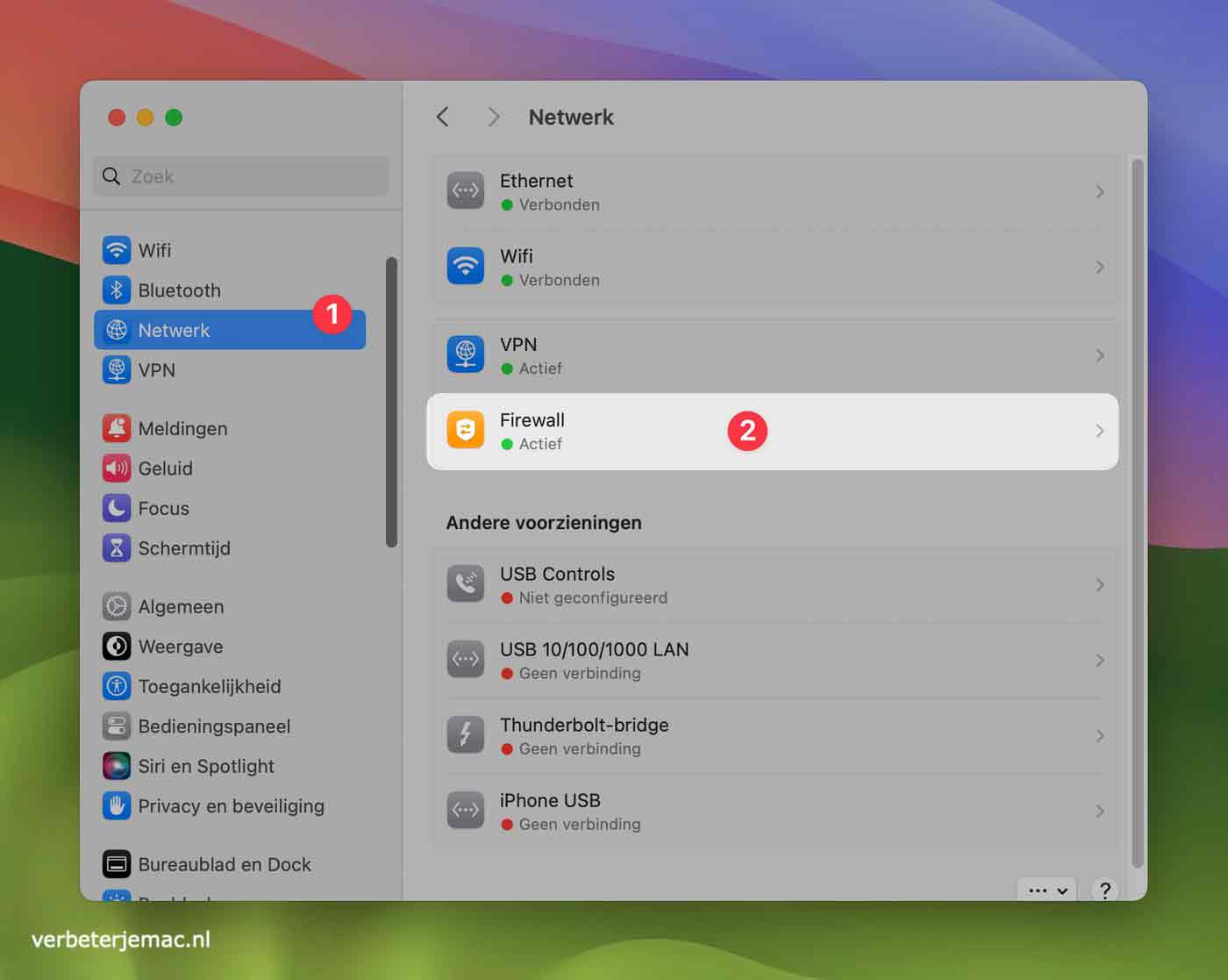This screenshot has width=1228, height=980.
Task: Select Privacy en beveiliging in sidebar
Action: 230,806
